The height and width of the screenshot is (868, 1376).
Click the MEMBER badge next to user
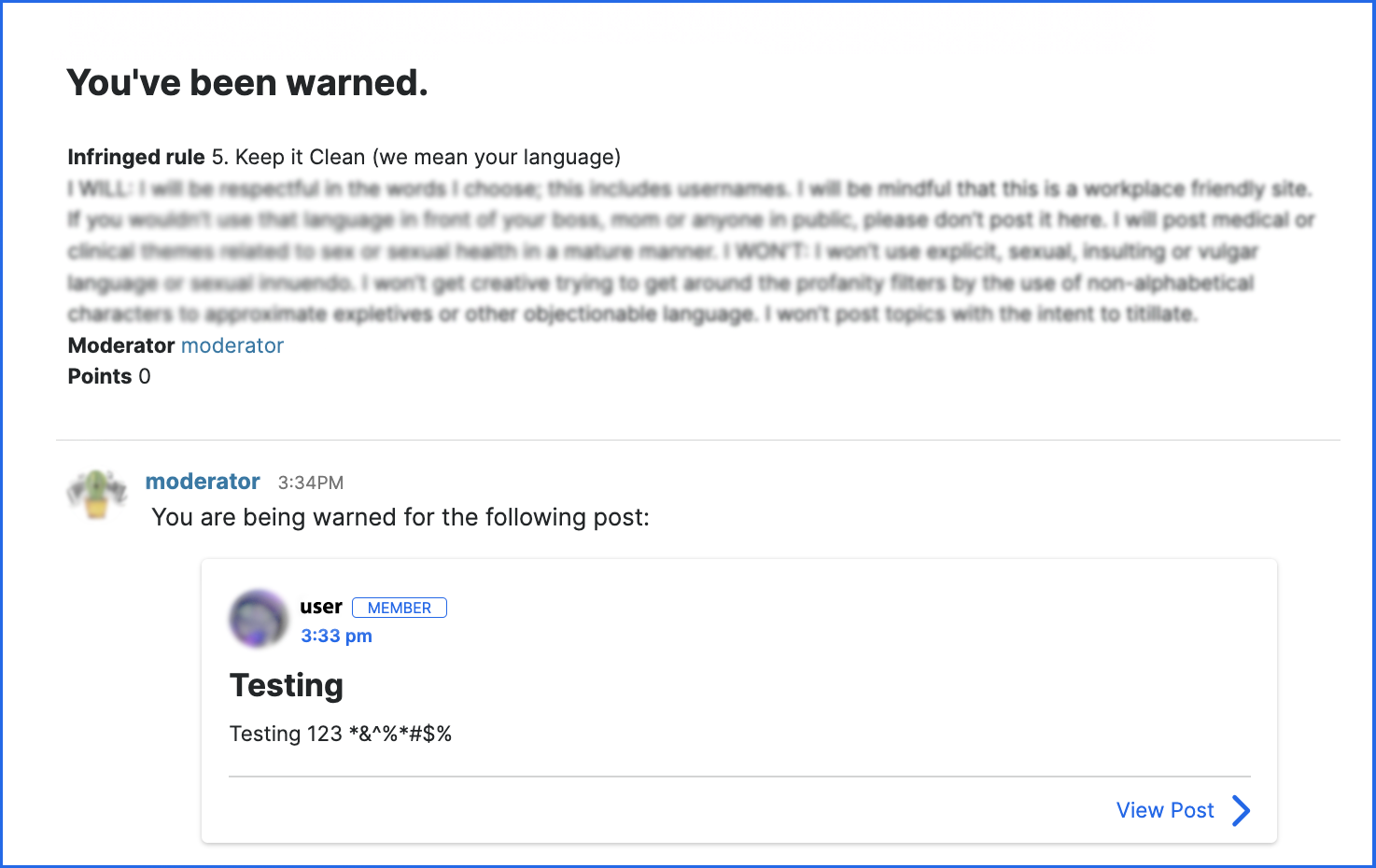400,608
